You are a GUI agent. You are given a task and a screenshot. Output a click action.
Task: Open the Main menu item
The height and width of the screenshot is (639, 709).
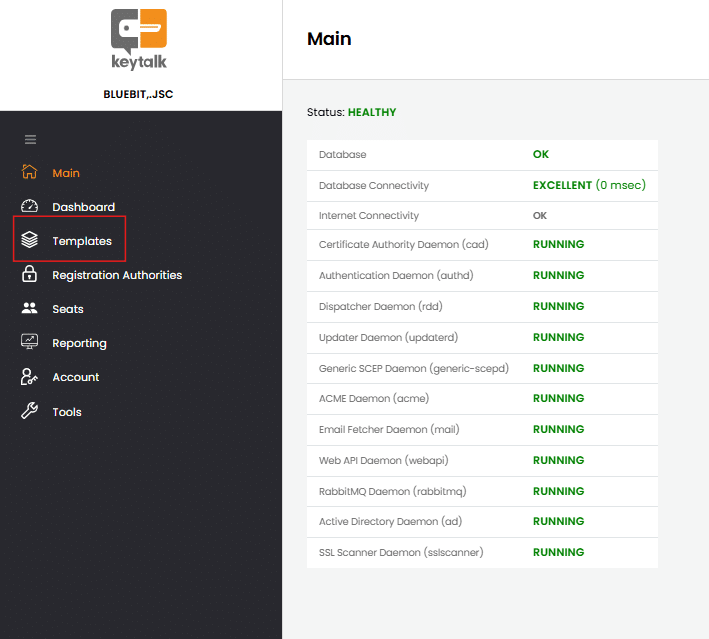pos(66,173)
